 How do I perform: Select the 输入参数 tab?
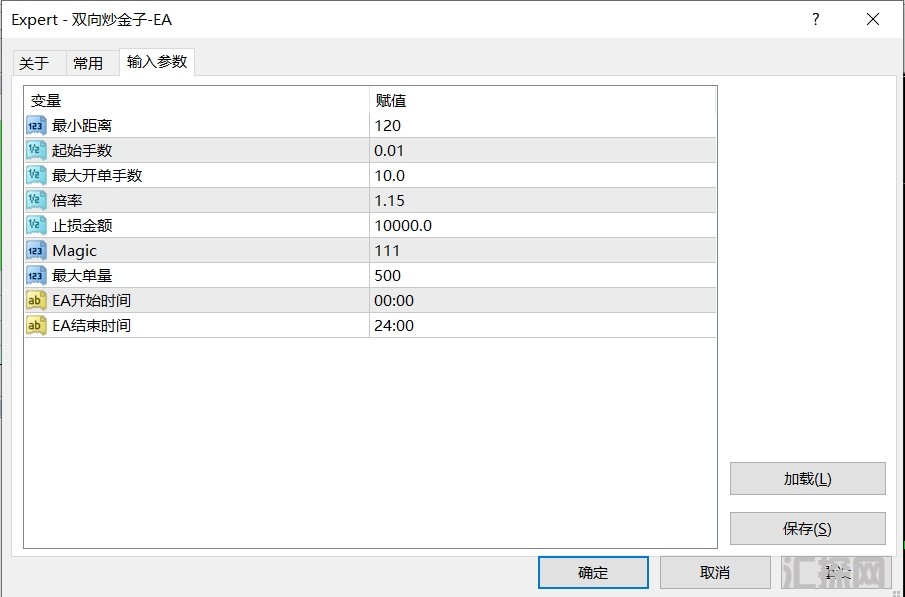[x=157, y=62]
